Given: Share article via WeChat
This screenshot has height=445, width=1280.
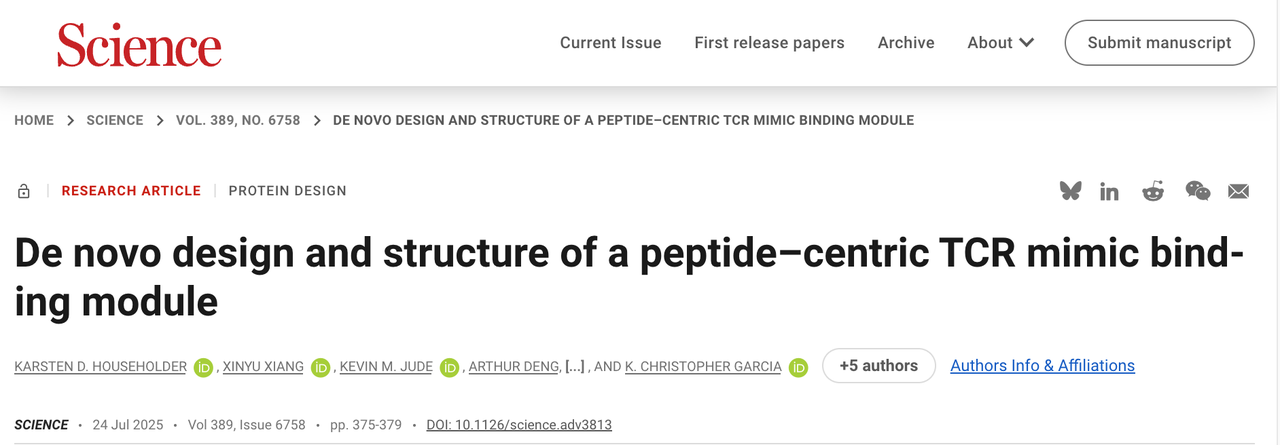Looking at the screenshot, I should tap(1197, 191).
